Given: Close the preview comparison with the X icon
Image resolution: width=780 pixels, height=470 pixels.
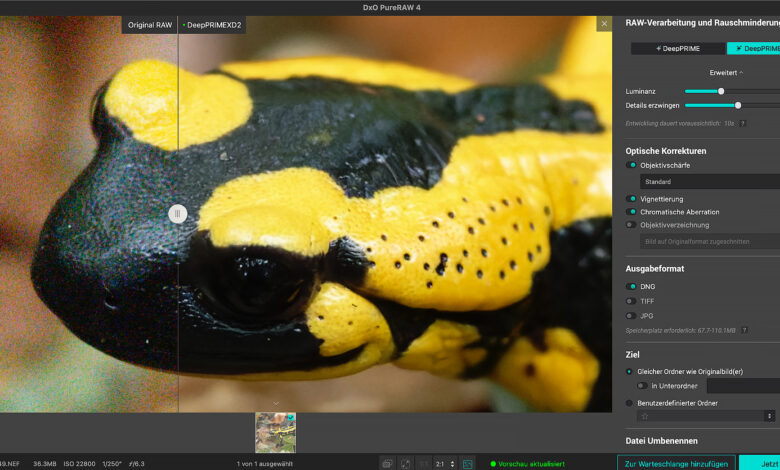Looking at the screenshot, I should point(603,23).
